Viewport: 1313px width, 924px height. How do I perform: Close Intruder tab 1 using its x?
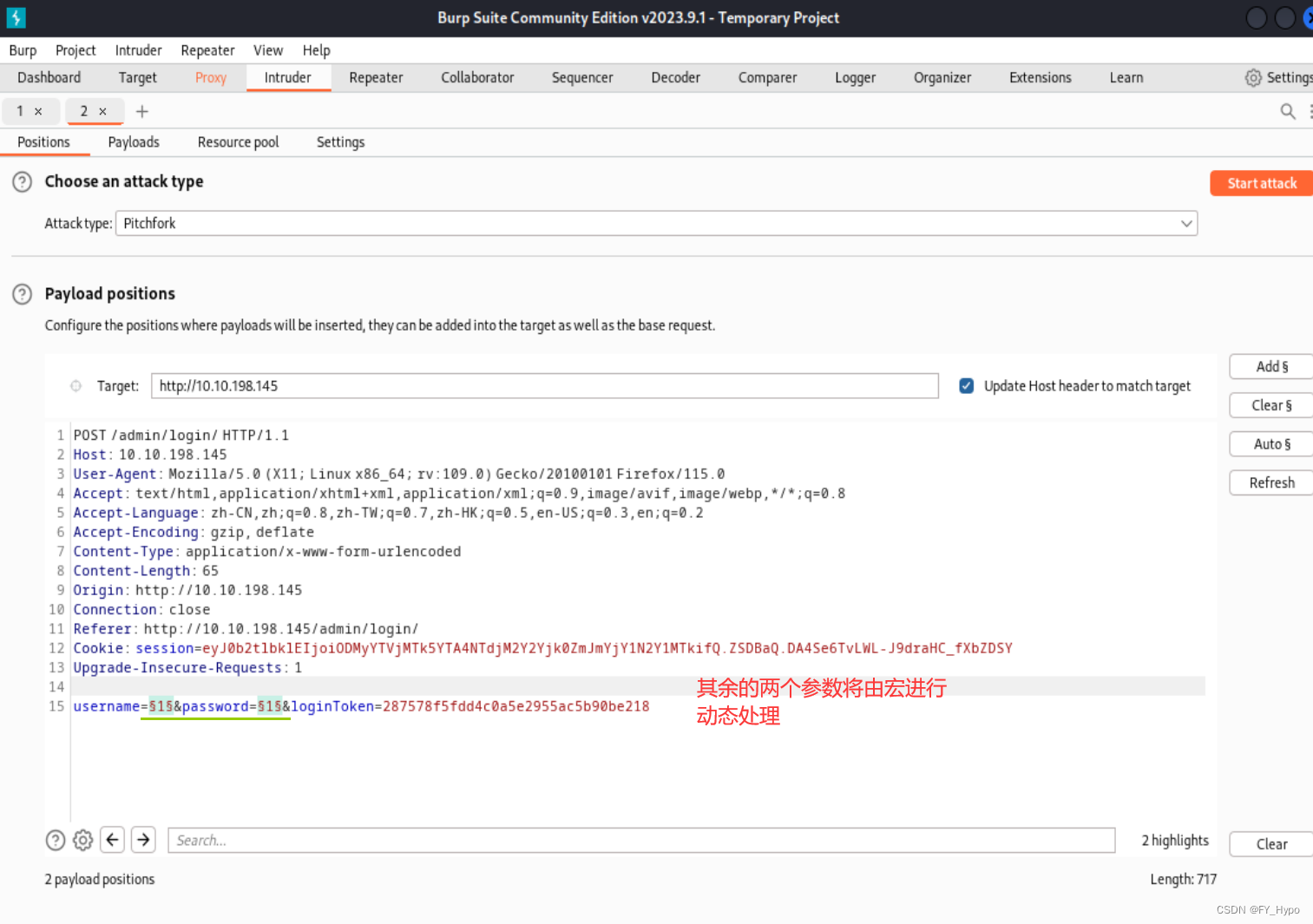[38, 111]
